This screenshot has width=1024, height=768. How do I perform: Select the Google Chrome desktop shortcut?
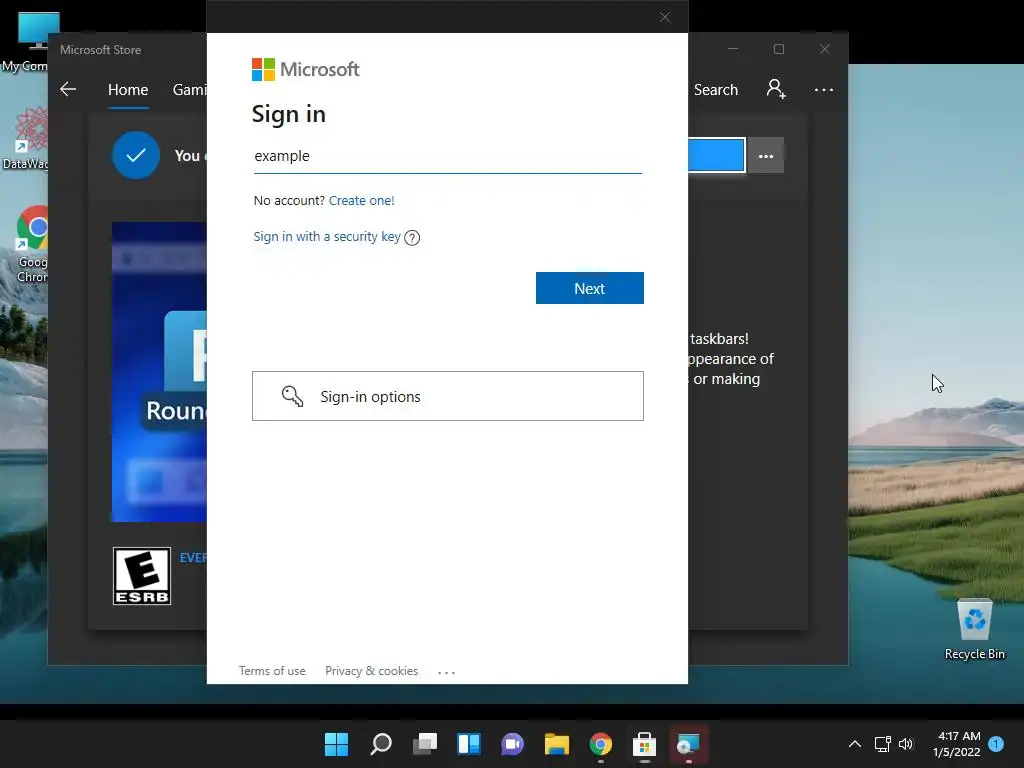tap(31, 245)
